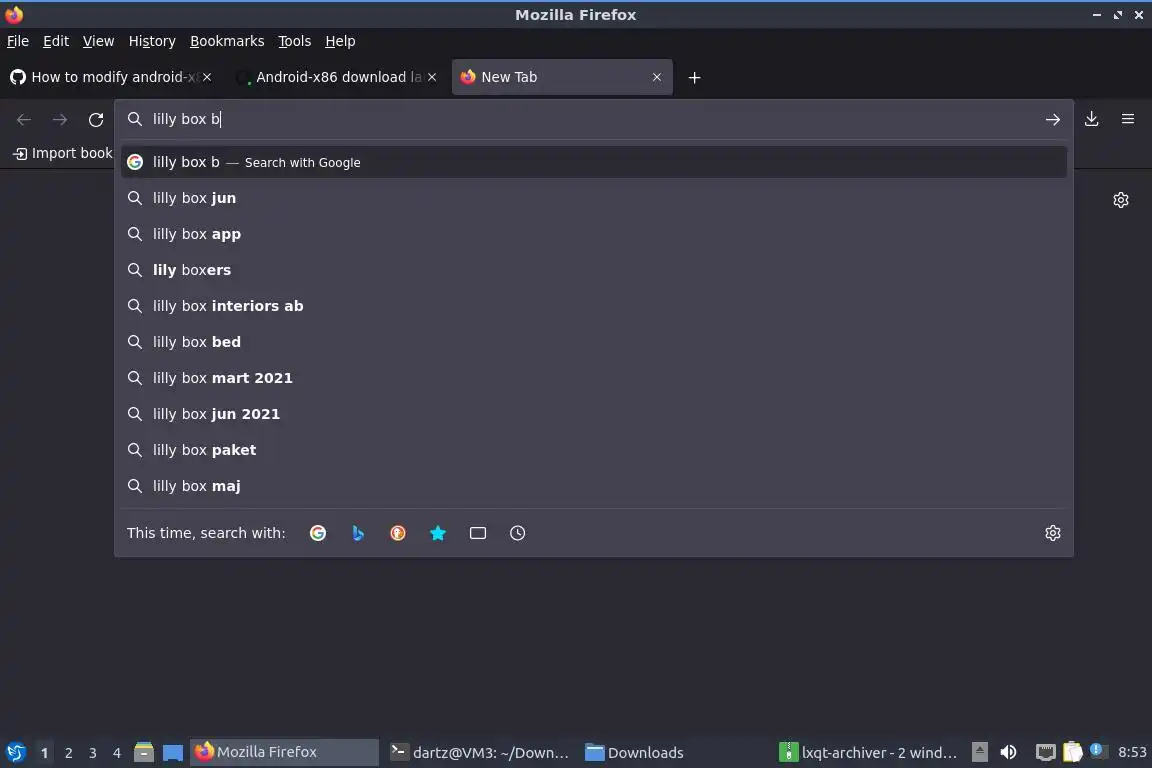Screen dimensions: 1152x768
Task: Click into the address bar text field
Action: (594, 119)
